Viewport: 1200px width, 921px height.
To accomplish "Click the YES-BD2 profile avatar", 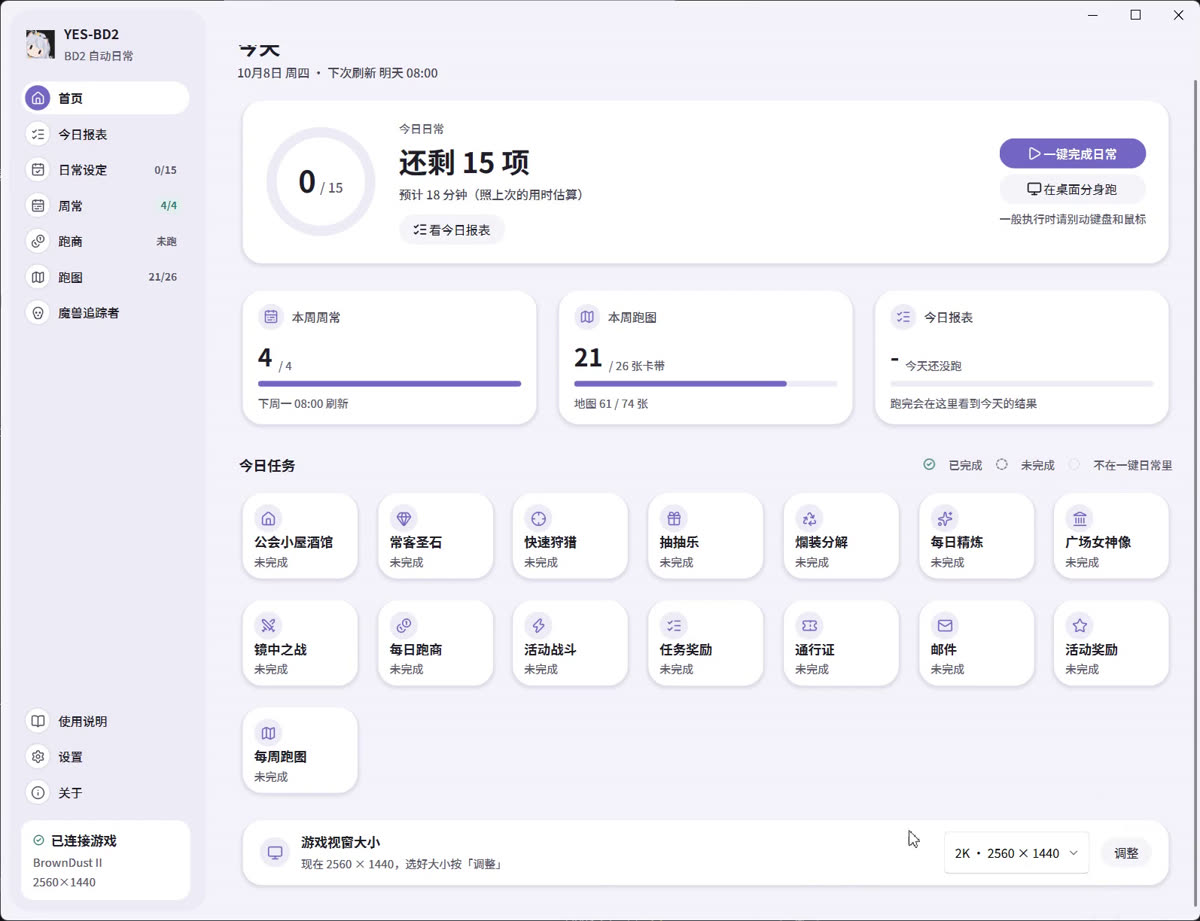I will pyautogui.click(x=40, y=44).
